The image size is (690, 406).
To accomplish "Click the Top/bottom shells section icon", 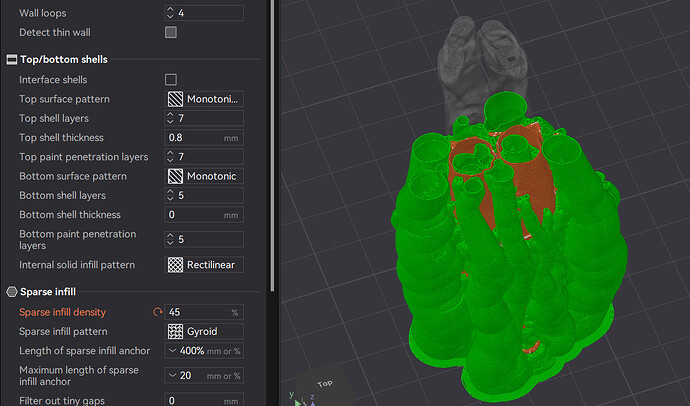I will pyautogui.click(x=12, y=59).
